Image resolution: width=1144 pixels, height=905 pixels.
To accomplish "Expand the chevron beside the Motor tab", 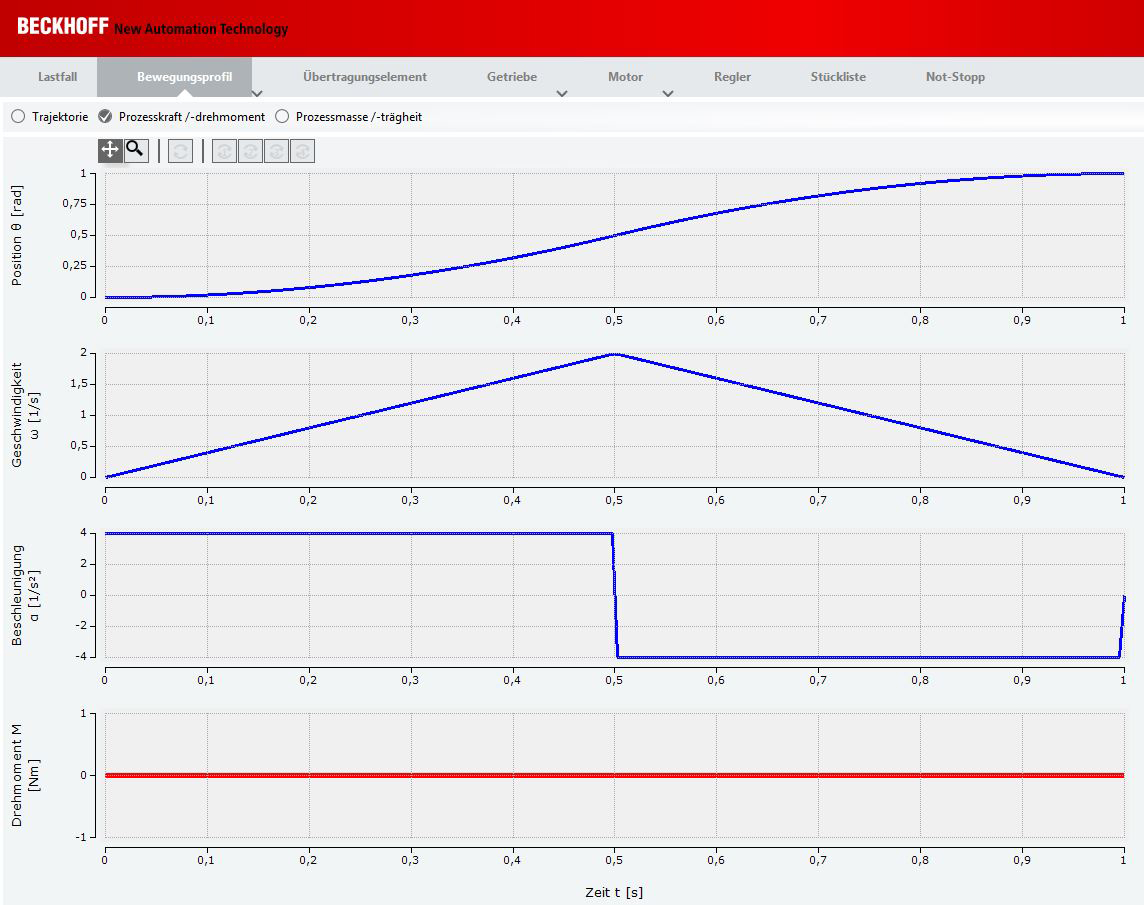I will coord(668,93).
